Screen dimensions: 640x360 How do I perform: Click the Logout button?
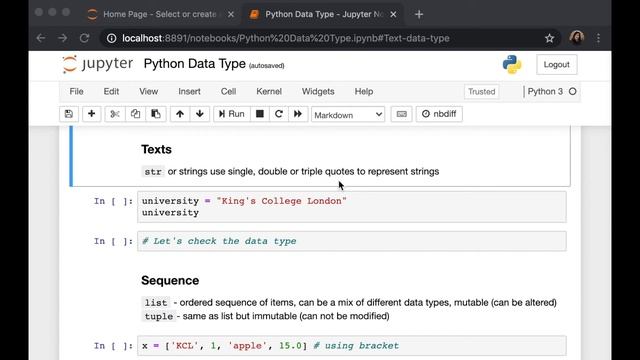pyautogui.click(x=557, y=64)
